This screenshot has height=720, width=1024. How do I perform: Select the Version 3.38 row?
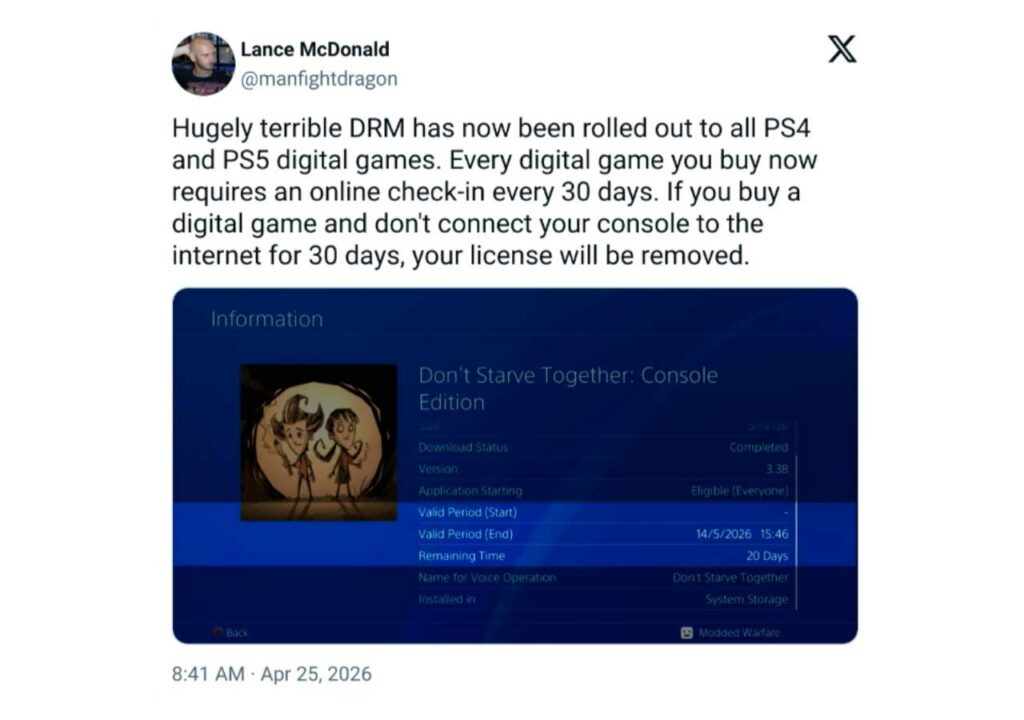tap(603, 469)
